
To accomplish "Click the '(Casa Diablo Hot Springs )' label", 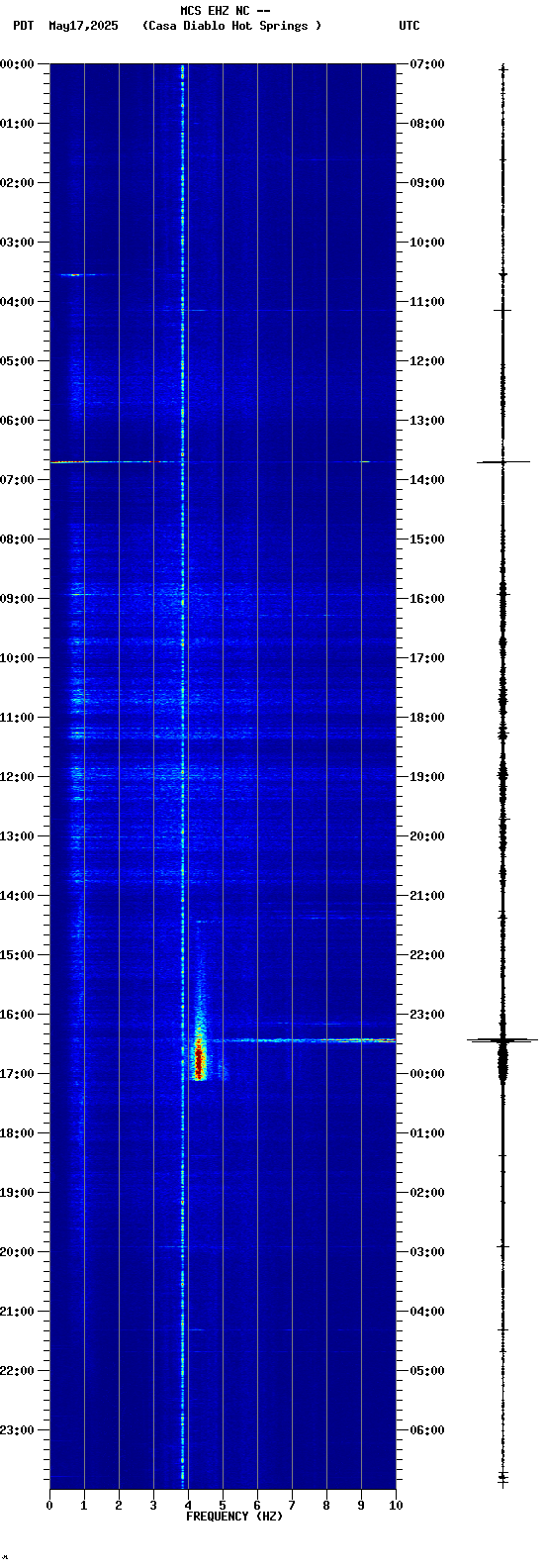I will pyautogui.click(x=232, y=26).
